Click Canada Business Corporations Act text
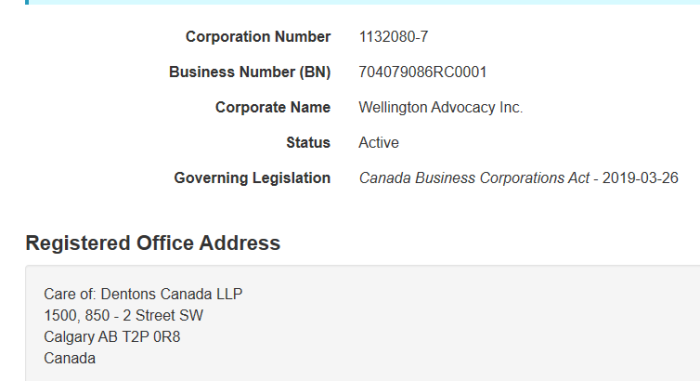The image size is (700, 381). [474, 178]
